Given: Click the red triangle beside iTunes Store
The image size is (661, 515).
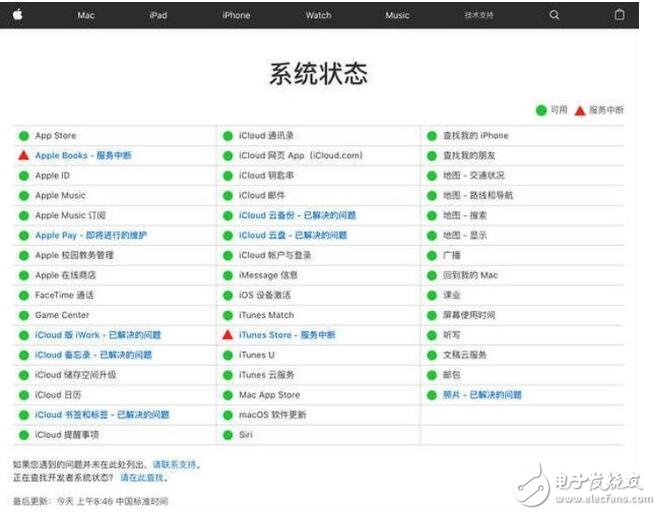Looking at the screenshot, I should (x=228, y=335).
